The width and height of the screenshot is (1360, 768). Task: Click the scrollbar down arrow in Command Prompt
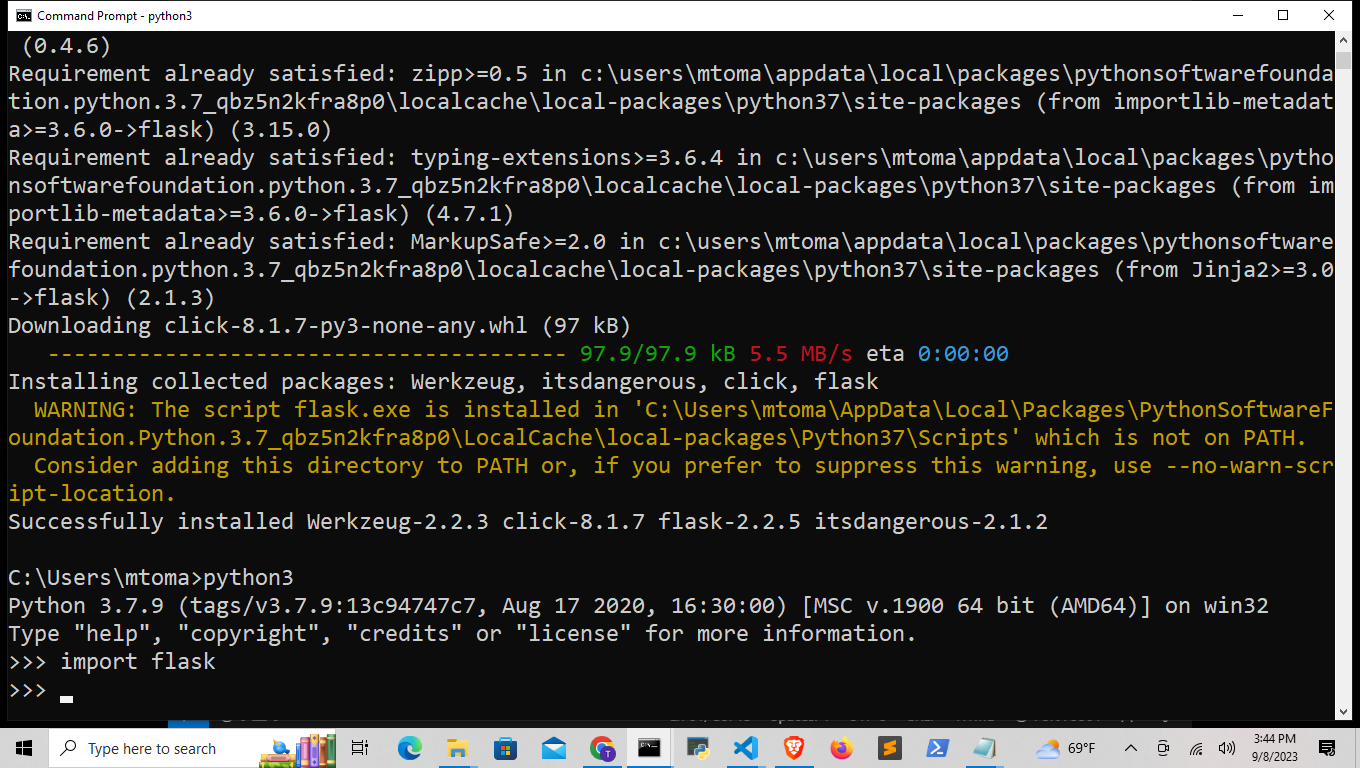pyautogui.click(x=1344, y=711)
